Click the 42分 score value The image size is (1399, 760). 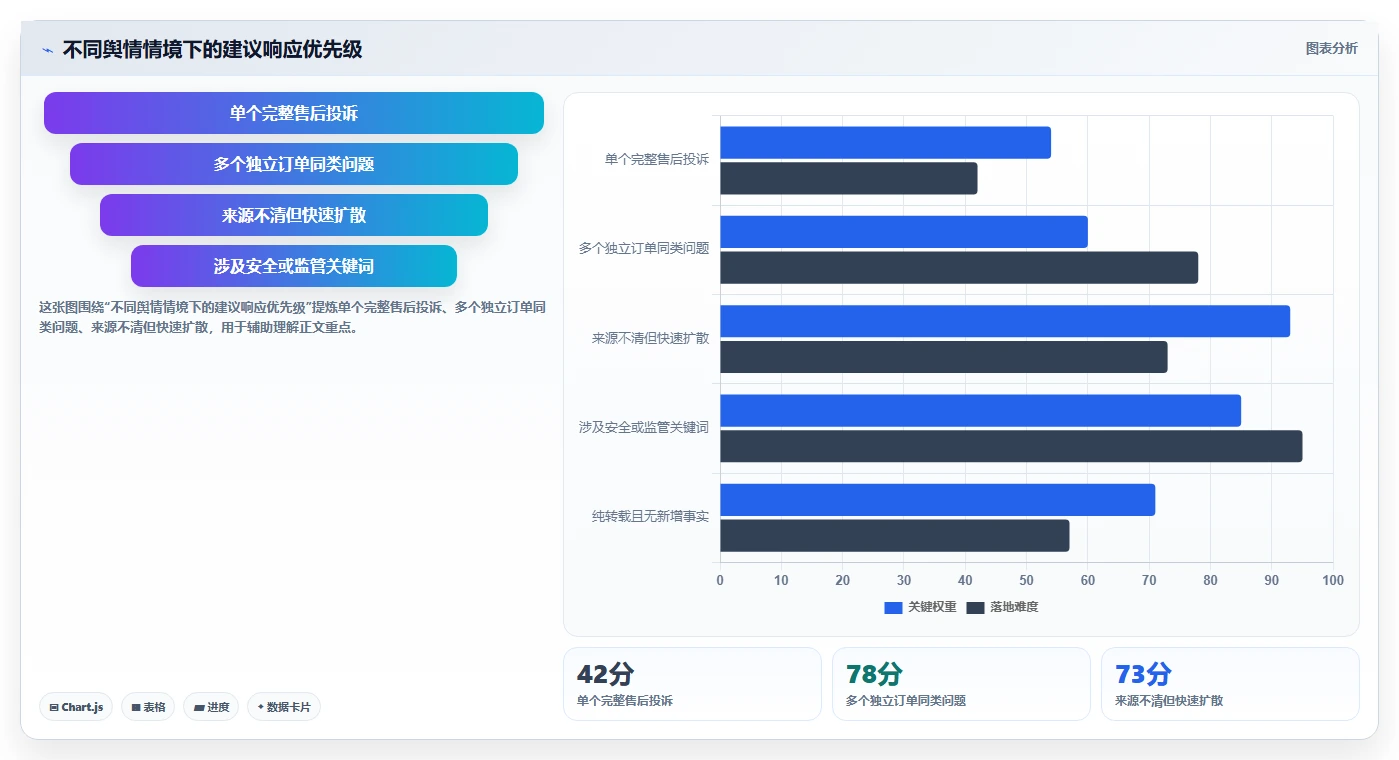(605, 674)
